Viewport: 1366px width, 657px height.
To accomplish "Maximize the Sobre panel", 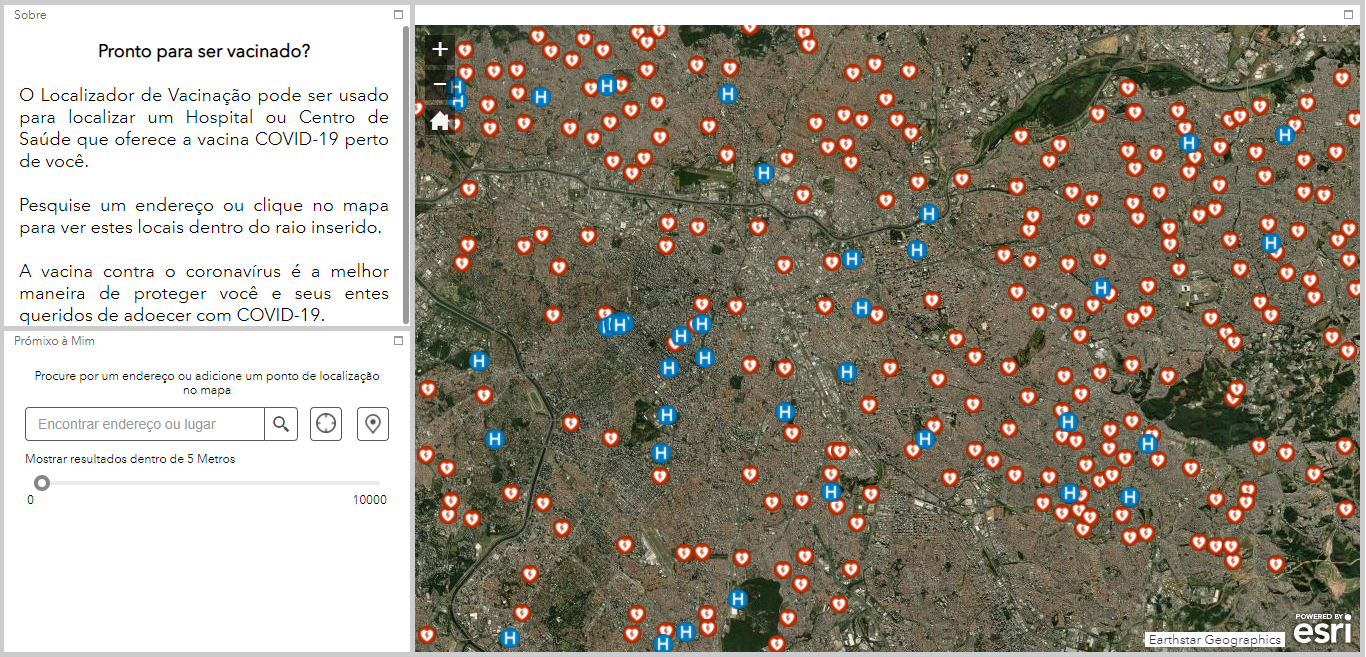I will coord(398,15).
